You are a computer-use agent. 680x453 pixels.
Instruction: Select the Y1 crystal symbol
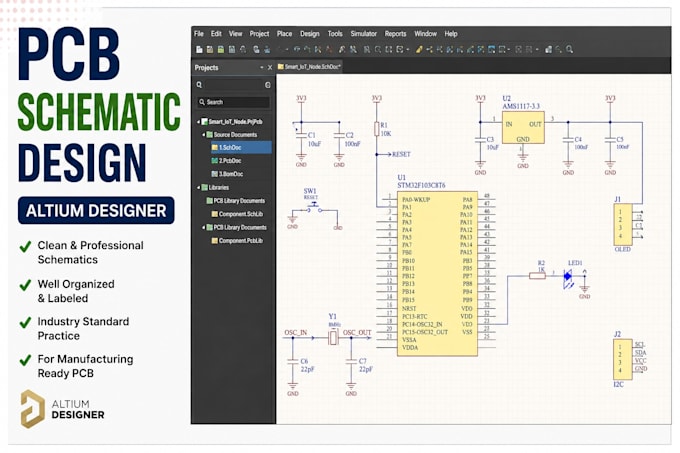tap(333, 338)
